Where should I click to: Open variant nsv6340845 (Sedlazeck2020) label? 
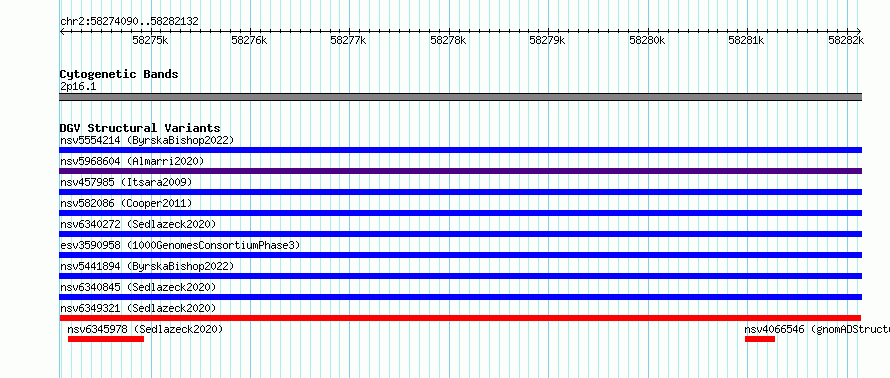click(138, 287)
